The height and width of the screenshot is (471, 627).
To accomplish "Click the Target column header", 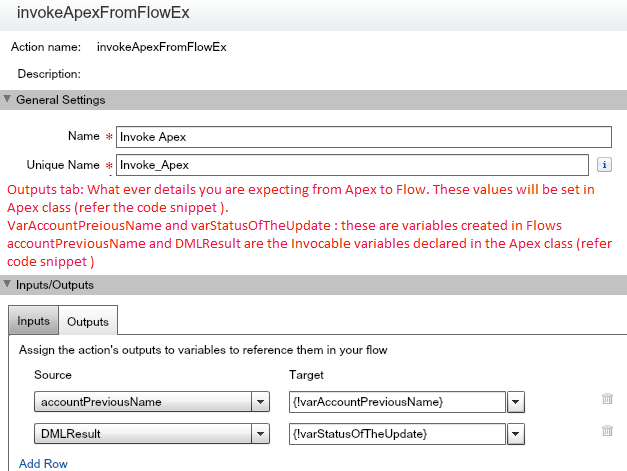I will tap(306, 375).
